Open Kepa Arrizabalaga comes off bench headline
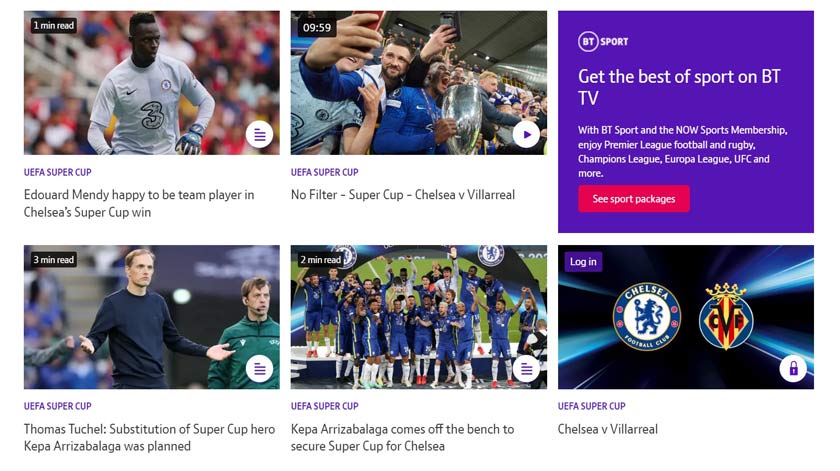Image resolution: width=840 pixels, height=471 pixels. click(x=403, y=437)
